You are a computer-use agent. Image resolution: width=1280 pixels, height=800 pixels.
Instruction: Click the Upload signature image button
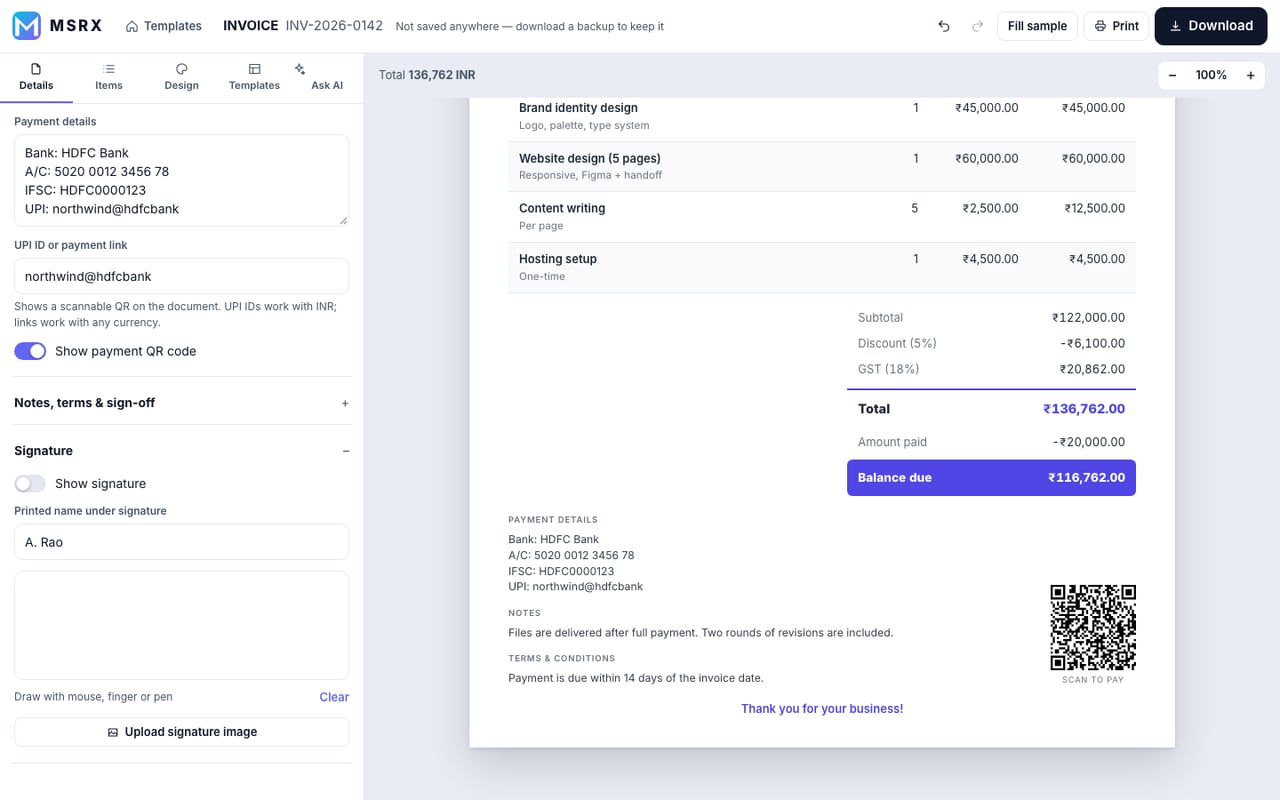click(x=182, y=732)
